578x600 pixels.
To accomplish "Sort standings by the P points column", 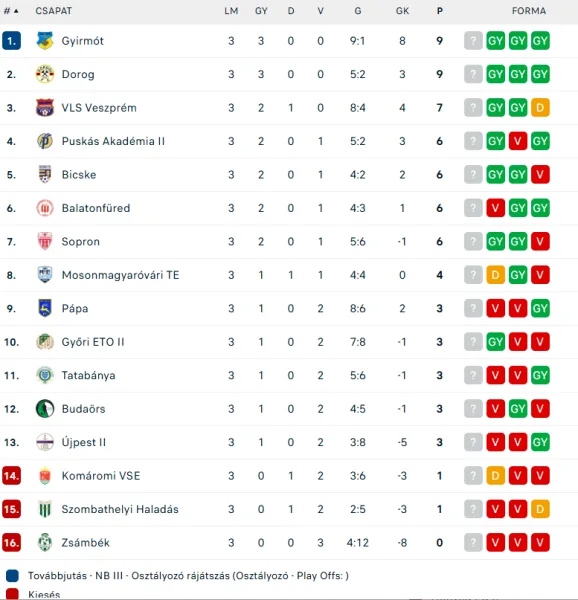I will [440, 11].
